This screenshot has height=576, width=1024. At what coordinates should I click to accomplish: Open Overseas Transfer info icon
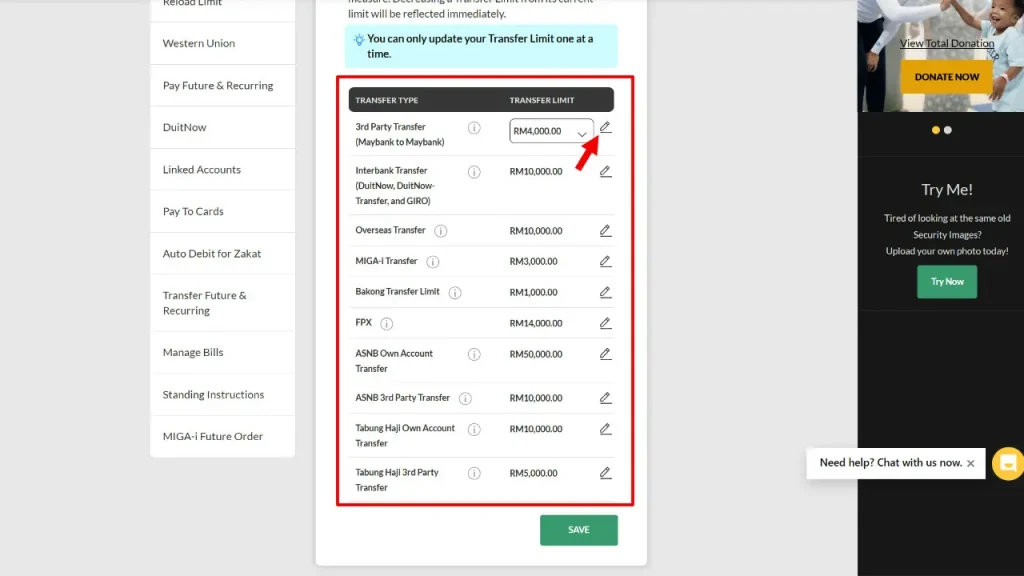pyautogui.click(x=441, y=231)
